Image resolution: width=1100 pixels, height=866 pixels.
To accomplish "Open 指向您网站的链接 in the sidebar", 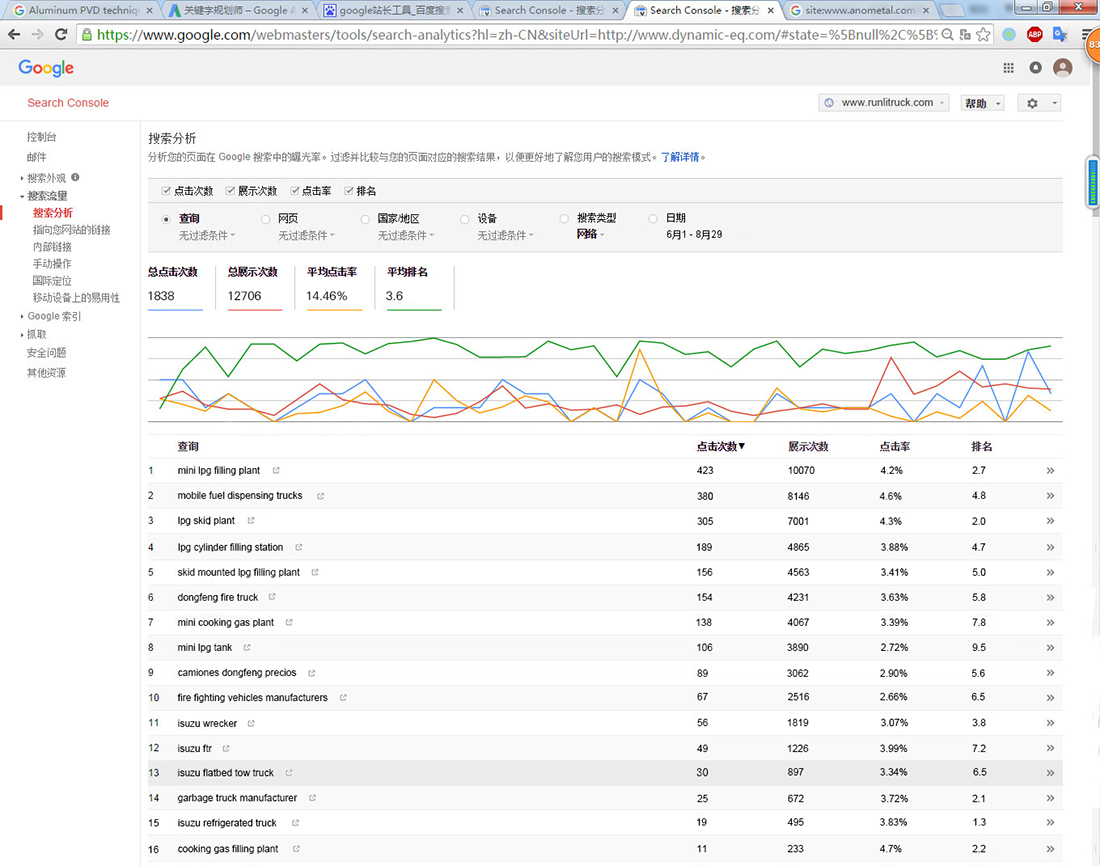I will point(72,230).
